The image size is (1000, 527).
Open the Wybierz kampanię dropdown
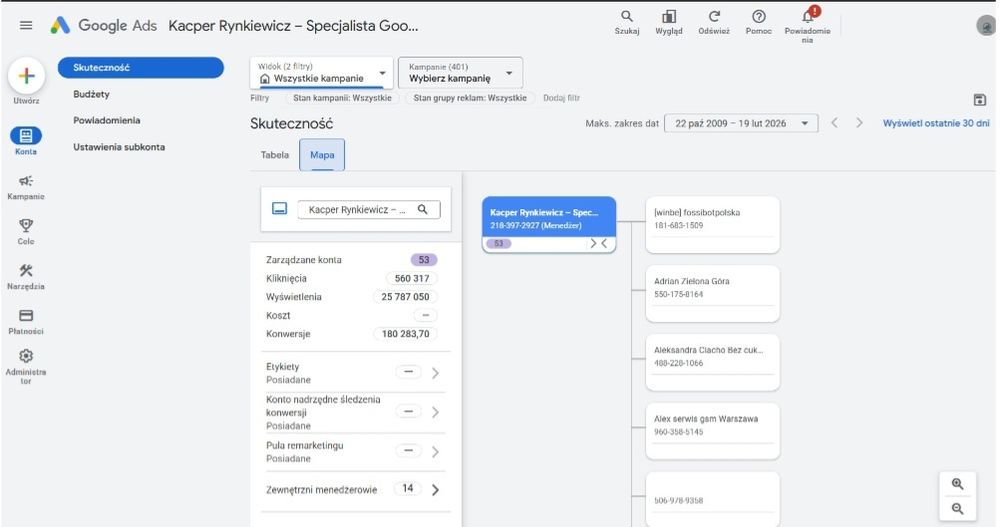pos(460,73)
